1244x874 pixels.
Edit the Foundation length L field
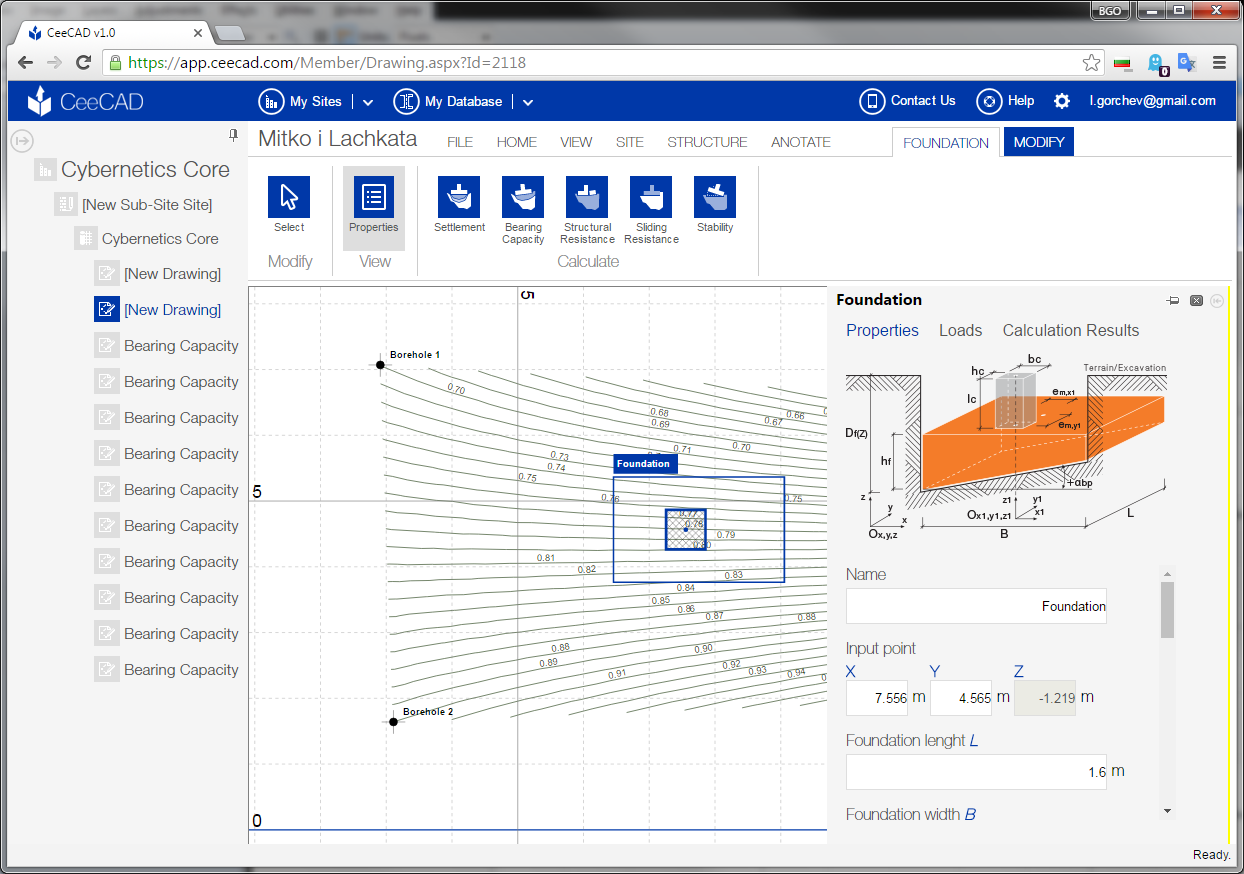[x=976, y=772]
